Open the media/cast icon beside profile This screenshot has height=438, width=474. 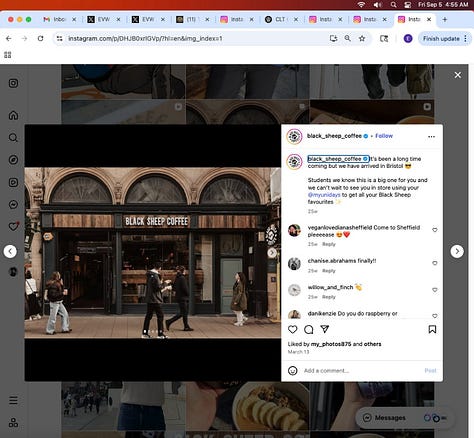(384, 39)
